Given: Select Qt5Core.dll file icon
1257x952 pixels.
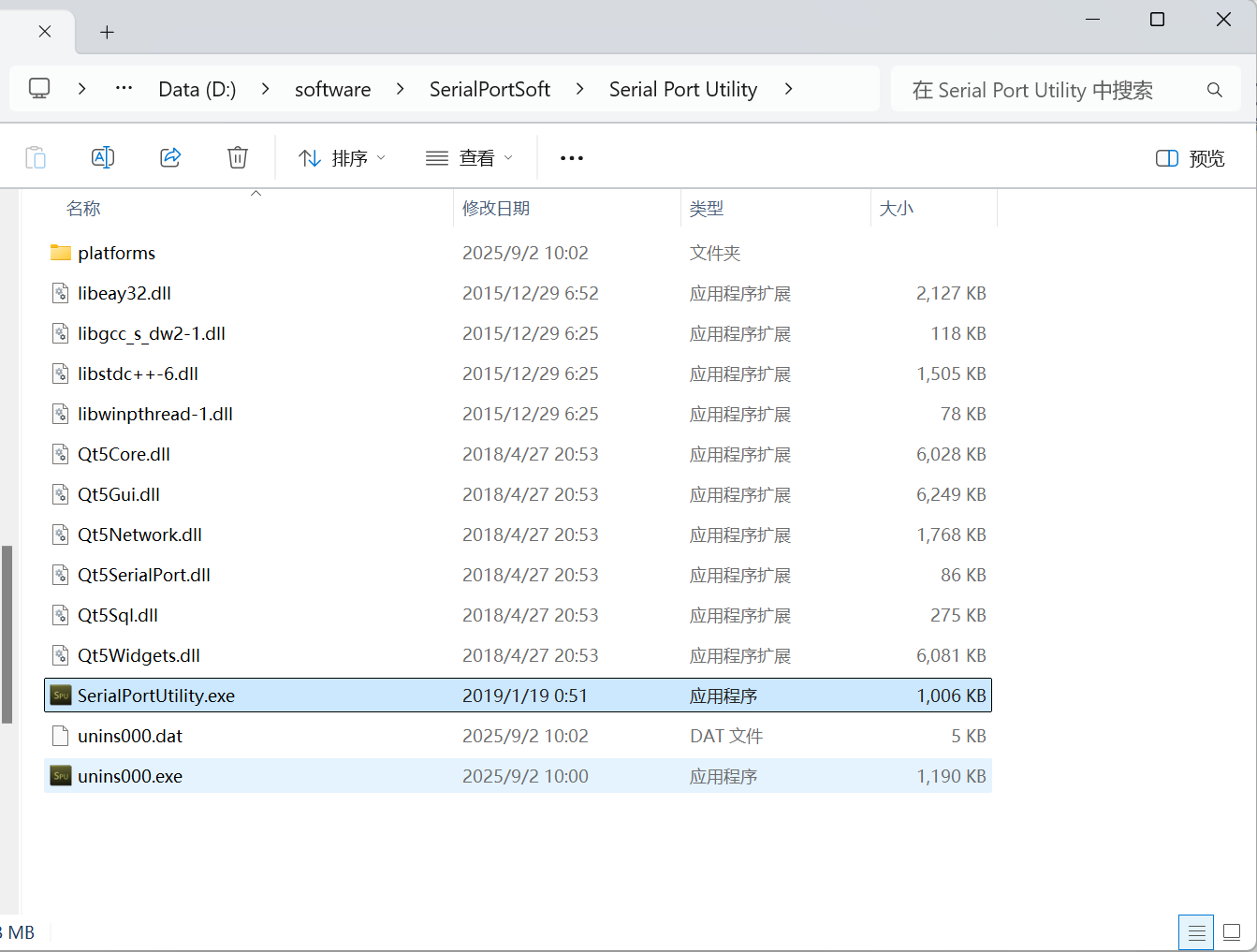Looking at the screenshot, I should pos(61,454).
